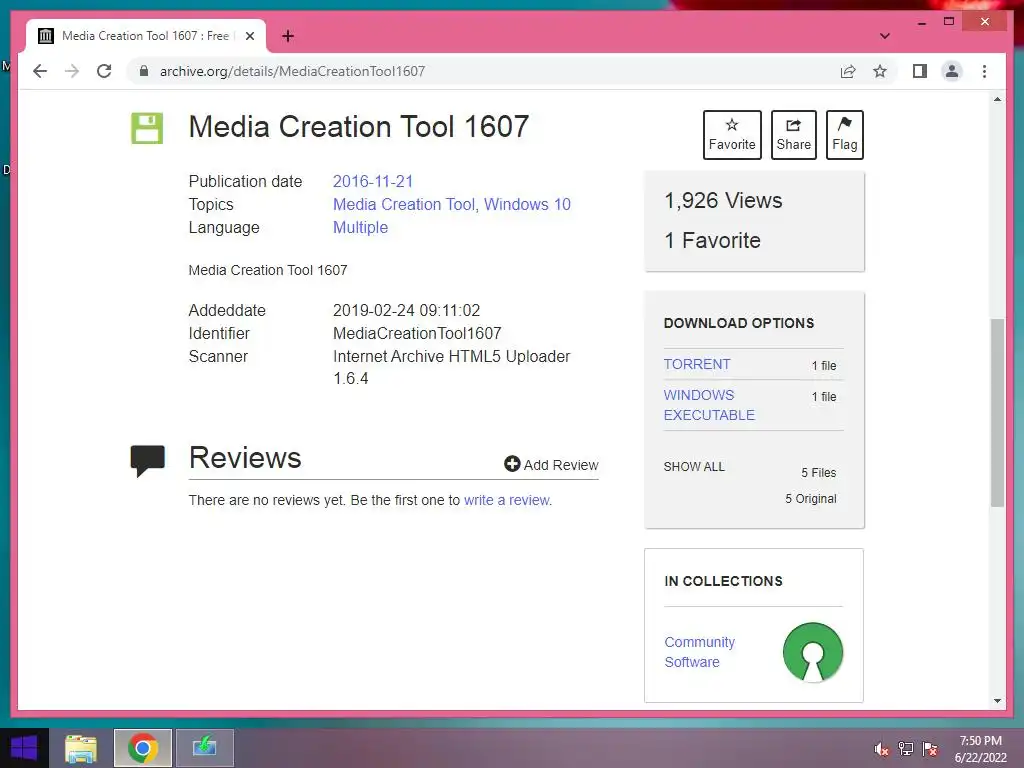Download the WINDOWS EXECUTABLE option
The width and height of the screenshot is (1024, 768).
(709, 405)
